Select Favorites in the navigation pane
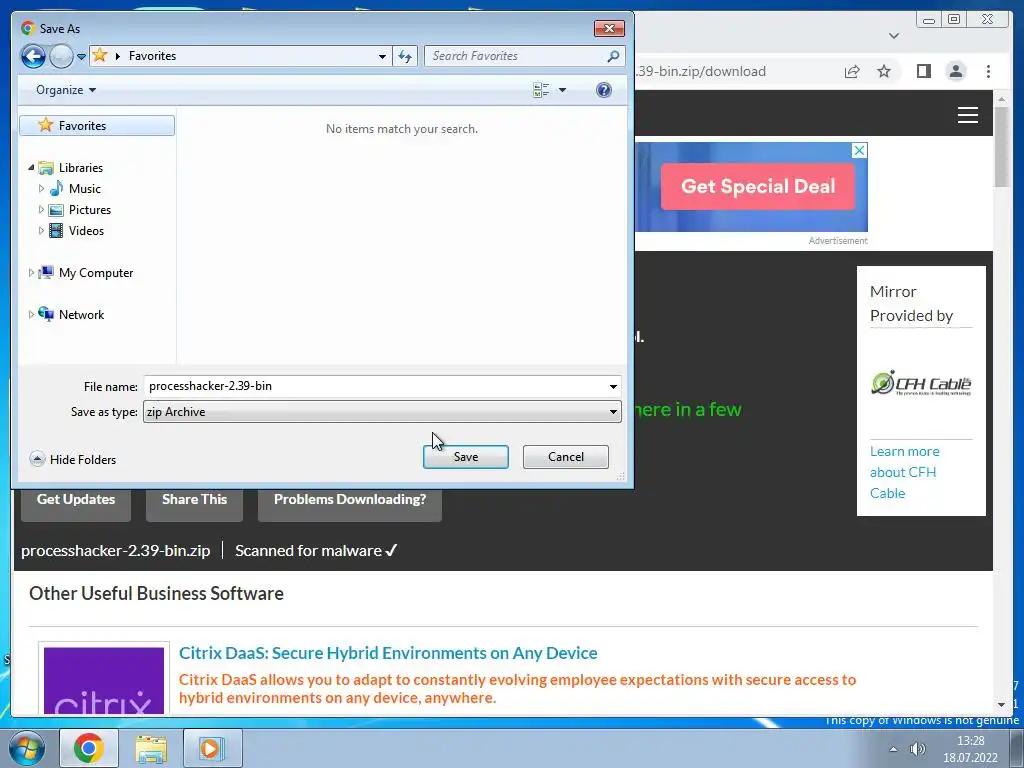 click(x=97, y=125)
